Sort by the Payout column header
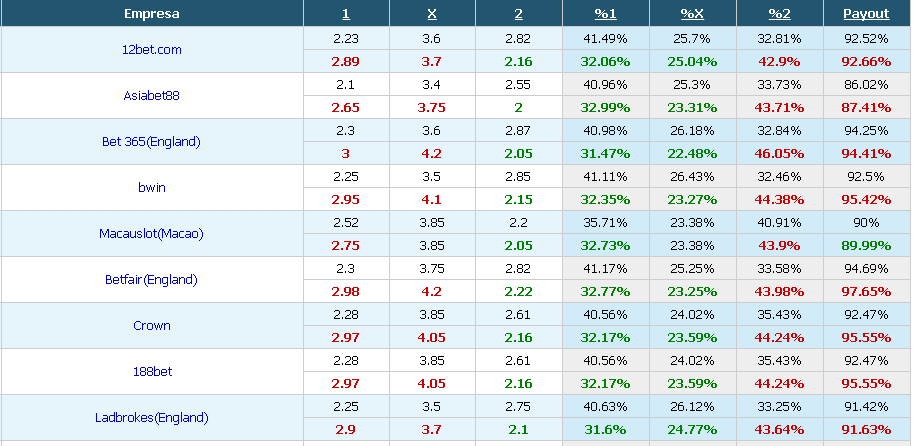Image resolution: width=914 pixels, height=446 pixels. pyautogui.click(x=866, y=14)
